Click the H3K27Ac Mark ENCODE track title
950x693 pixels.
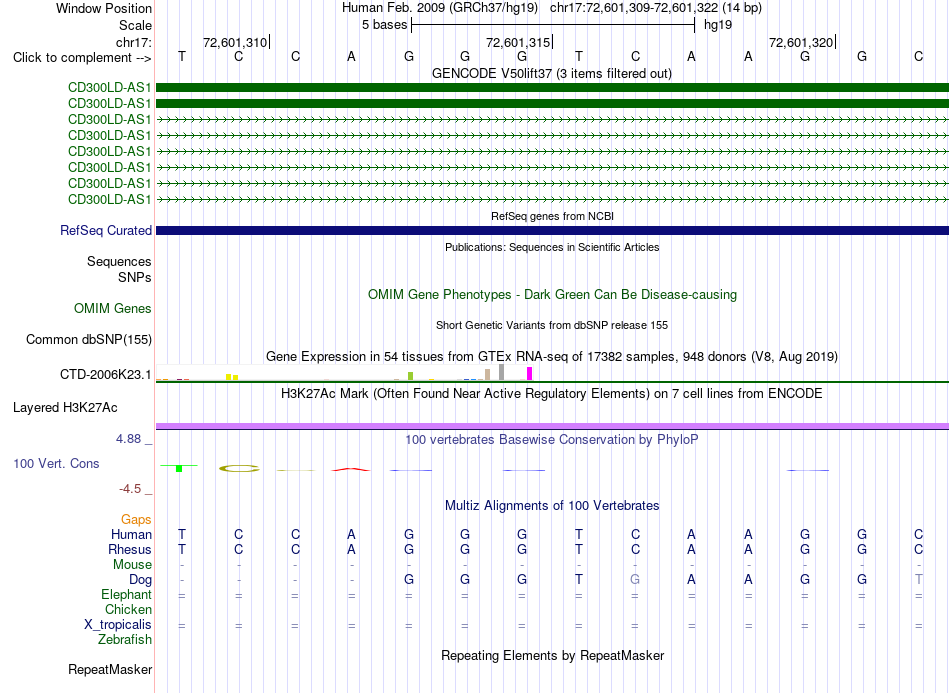(x=552, y=394)
